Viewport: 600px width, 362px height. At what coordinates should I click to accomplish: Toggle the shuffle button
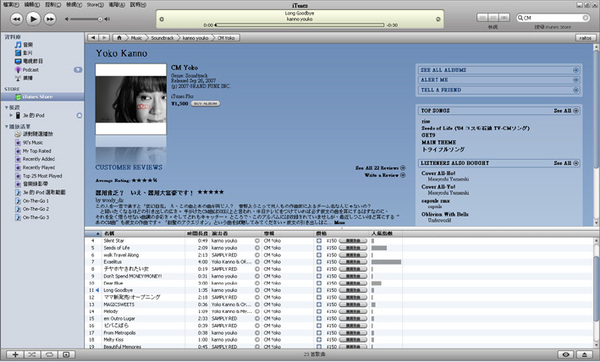pos(32,354)
